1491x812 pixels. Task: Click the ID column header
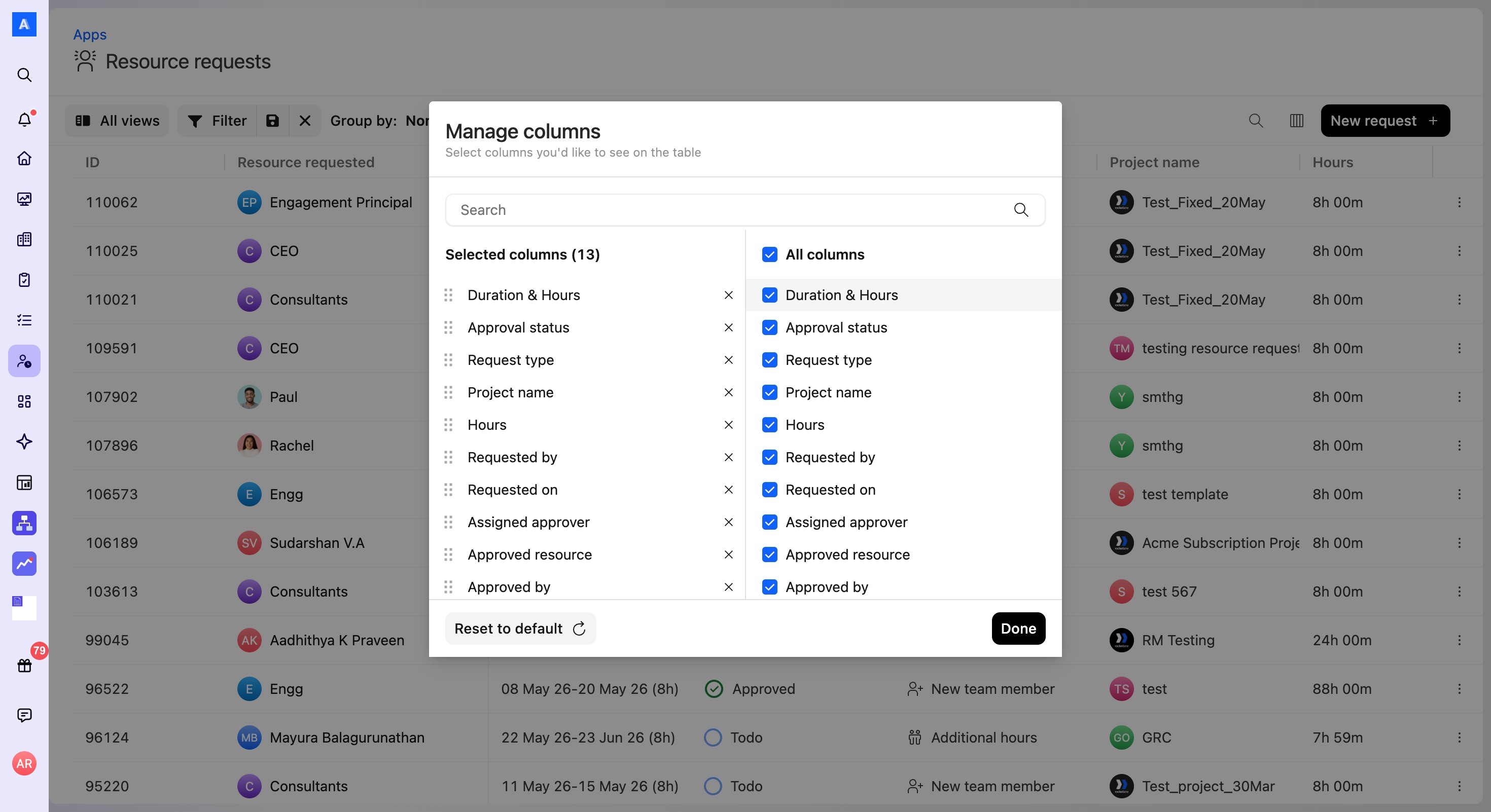pos(93,162)
